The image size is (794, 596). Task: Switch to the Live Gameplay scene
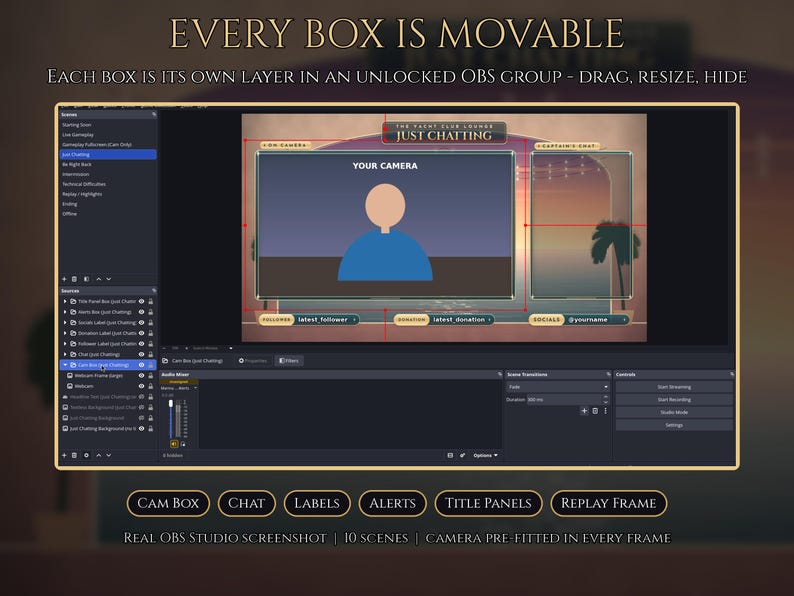108,135
